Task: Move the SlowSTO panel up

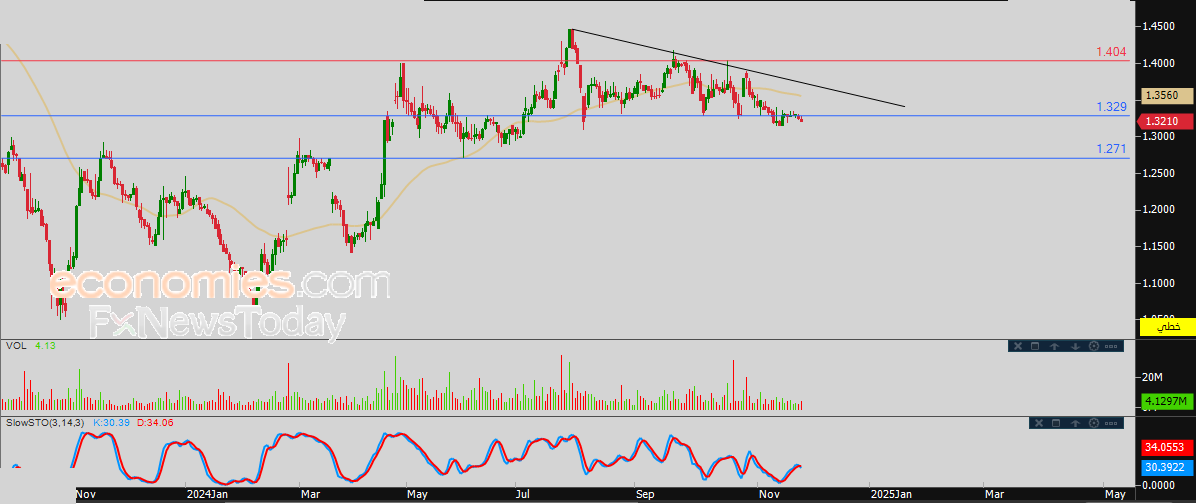Action: (1075, 423)
